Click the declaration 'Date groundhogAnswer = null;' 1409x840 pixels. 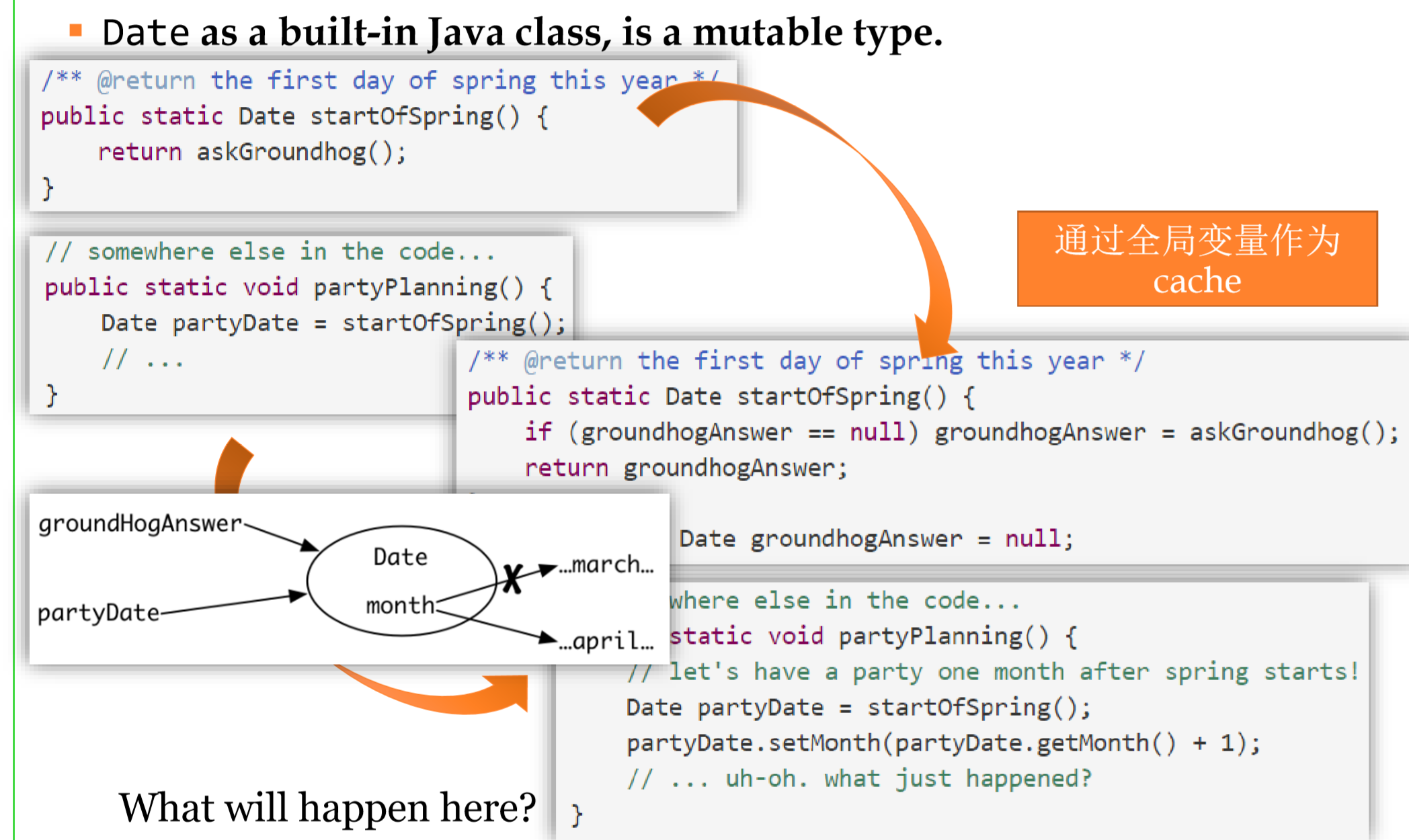point(877,538)
